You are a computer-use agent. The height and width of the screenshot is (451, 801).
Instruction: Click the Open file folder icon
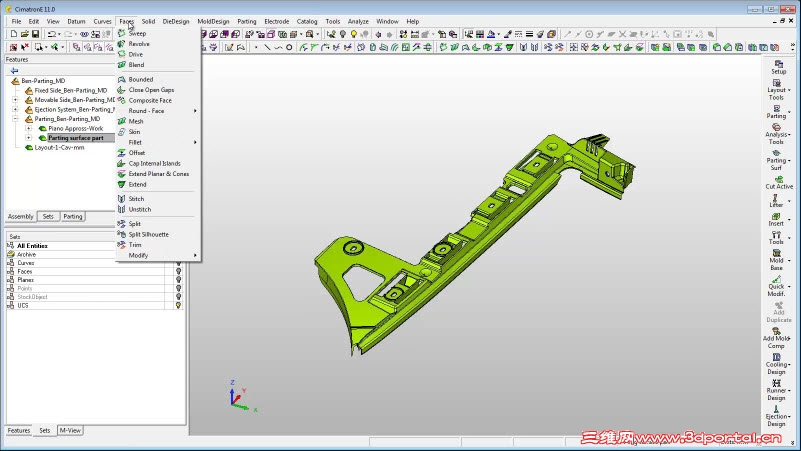[x=25, y=34]
